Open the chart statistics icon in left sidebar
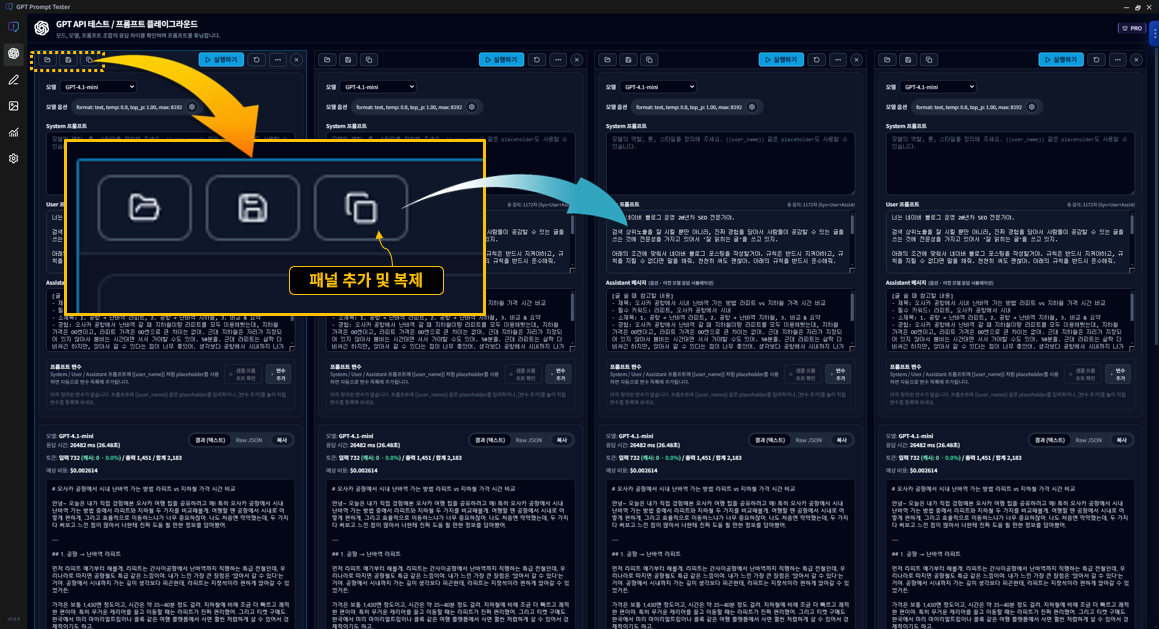This screenshot has width=1159, height=629. [x=14, y=132]
